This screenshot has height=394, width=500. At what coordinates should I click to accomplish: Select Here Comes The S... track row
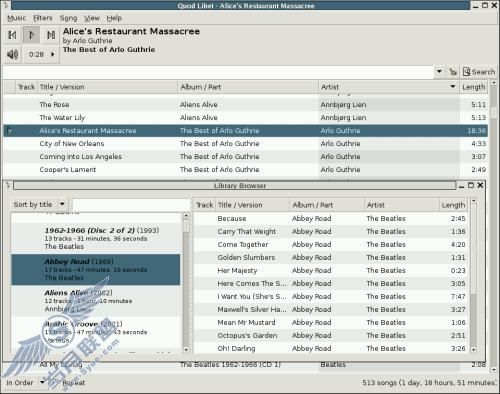point(331,284)
